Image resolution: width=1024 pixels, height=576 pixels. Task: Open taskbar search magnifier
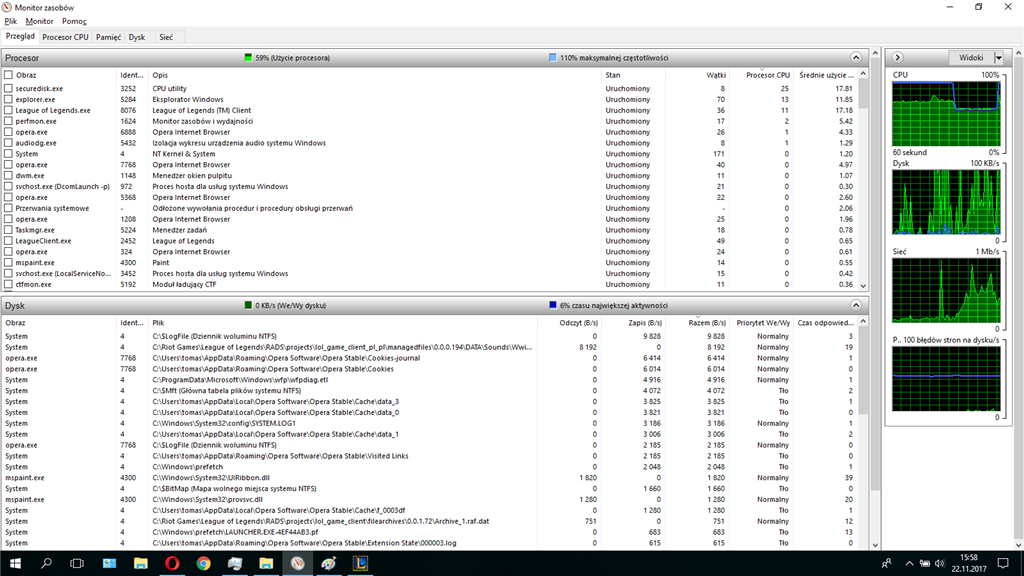point(46,563)
